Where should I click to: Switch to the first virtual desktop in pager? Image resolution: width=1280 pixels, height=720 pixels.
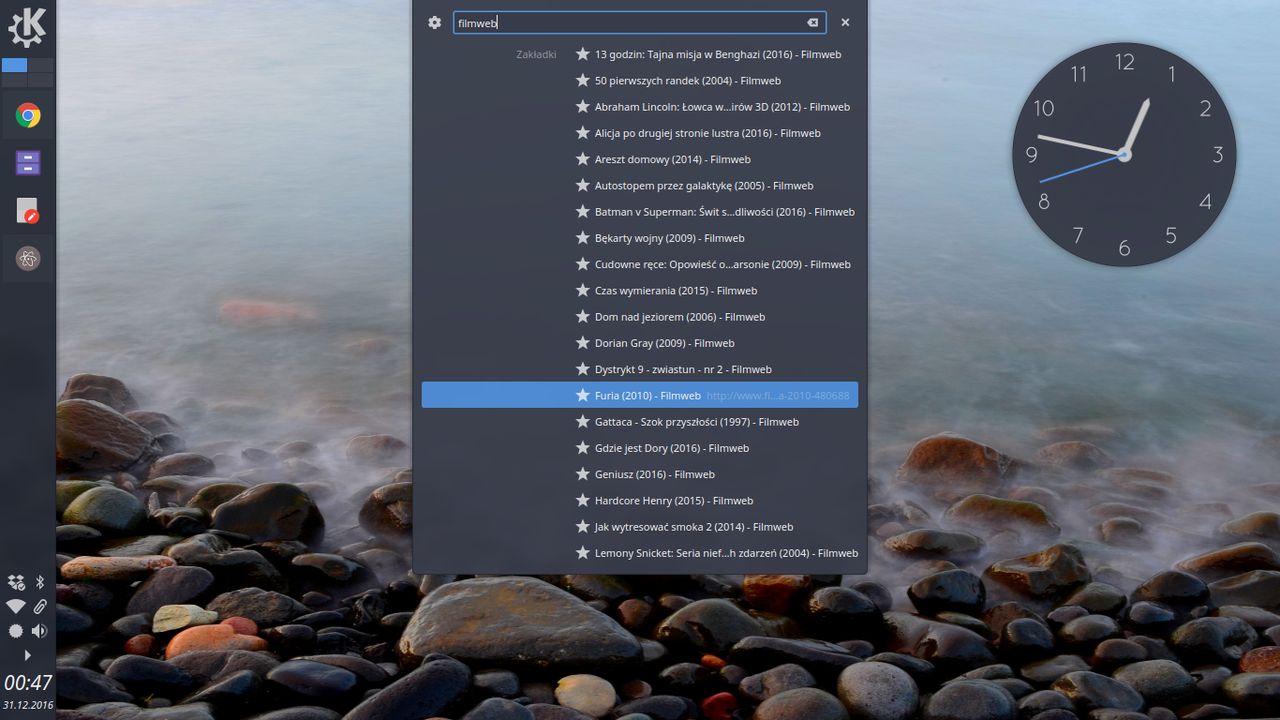(15, 65)
